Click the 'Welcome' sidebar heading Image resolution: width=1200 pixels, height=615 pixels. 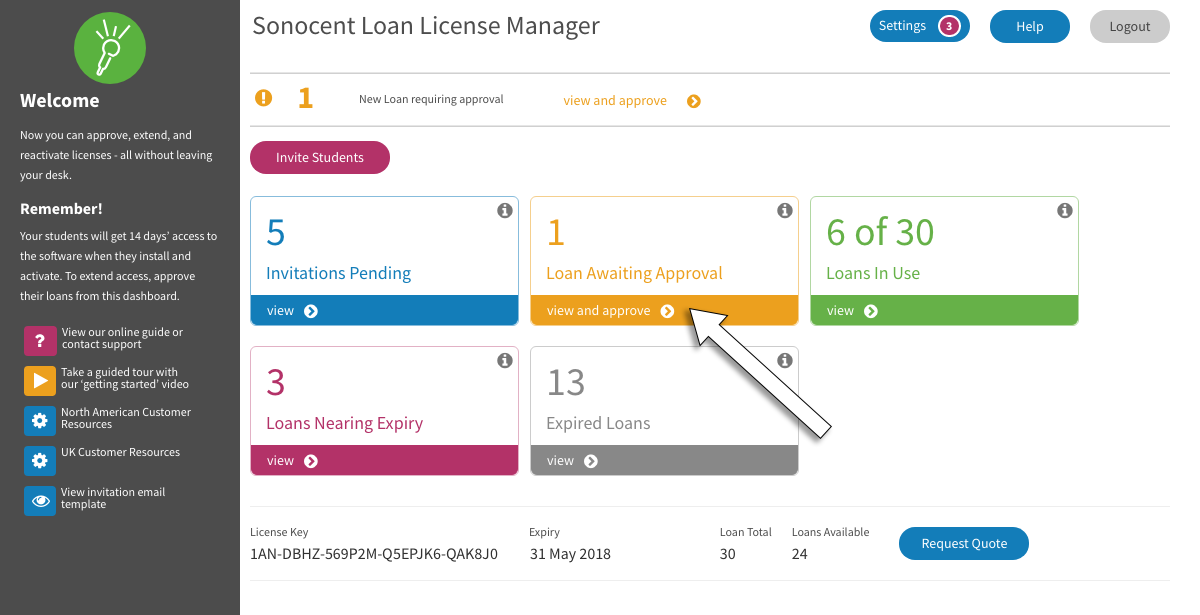59,101
